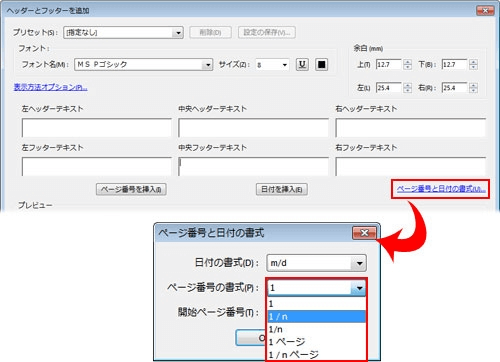Adjust the left margin (左) spinner arrows
Image resolution: width=500 pixels, height=362 pixels.
tap(407, 88)
